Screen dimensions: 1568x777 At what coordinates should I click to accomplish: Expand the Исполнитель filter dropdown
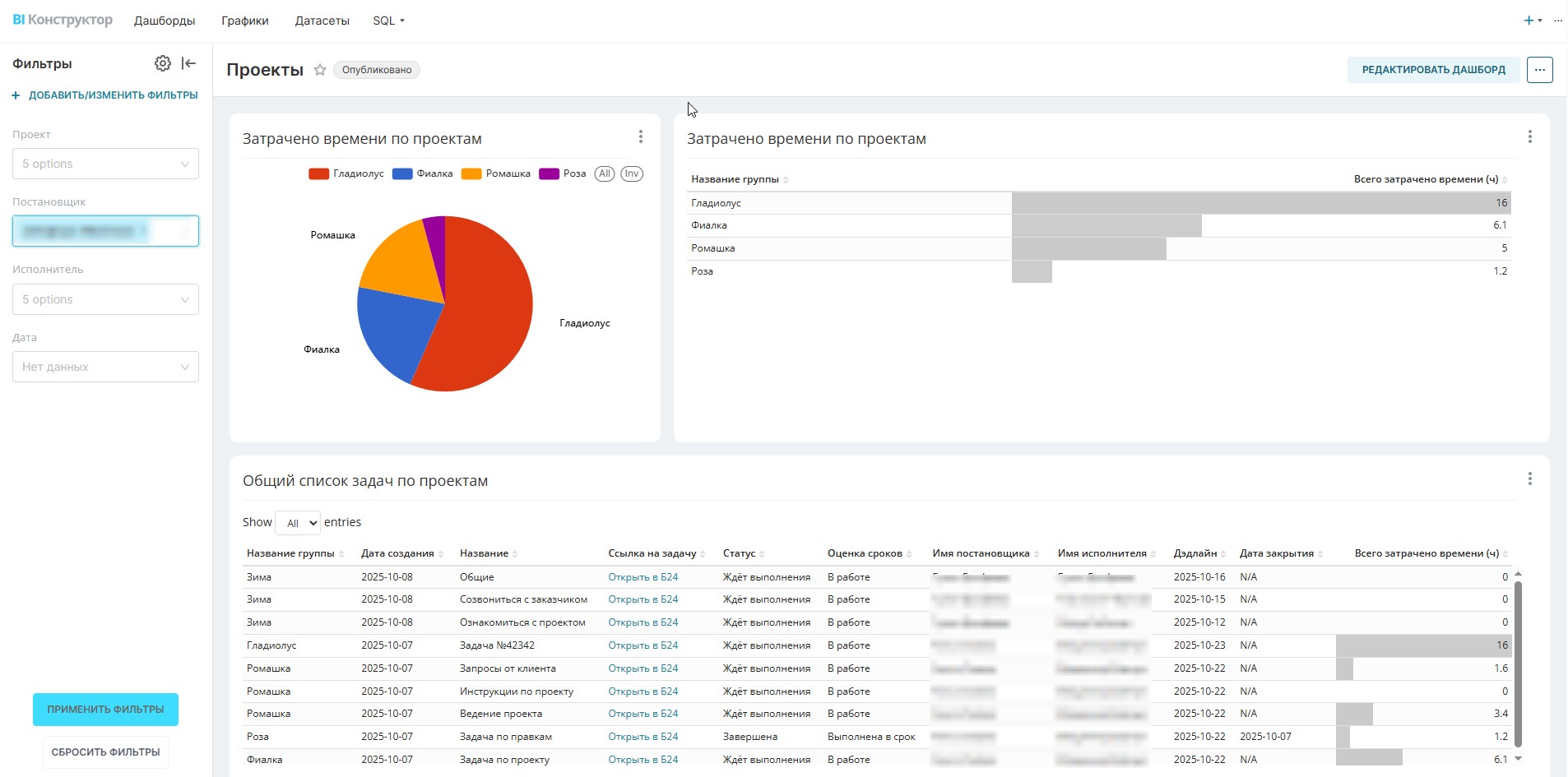tap(105, 299)
